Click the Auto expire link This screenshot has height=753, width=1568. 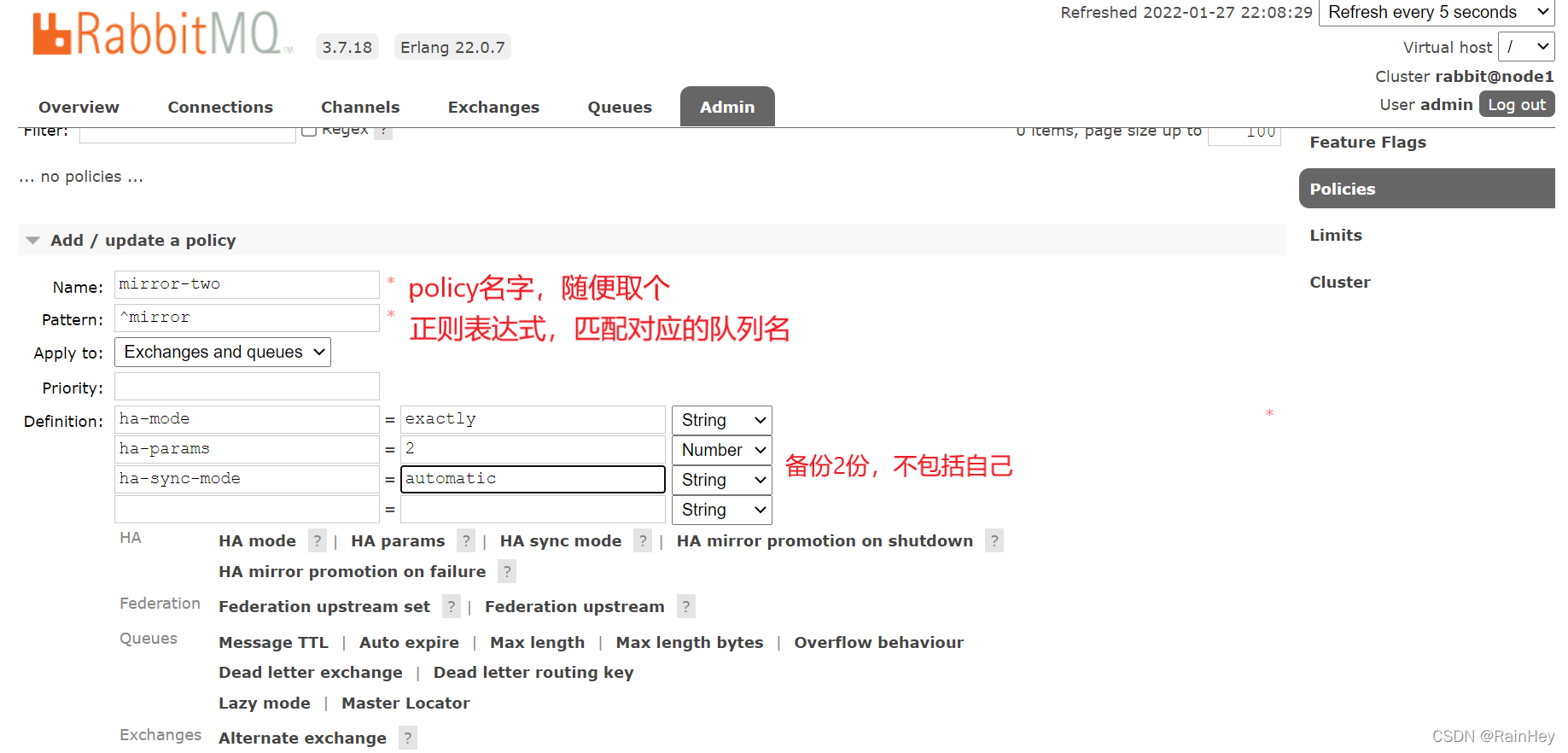409,642
